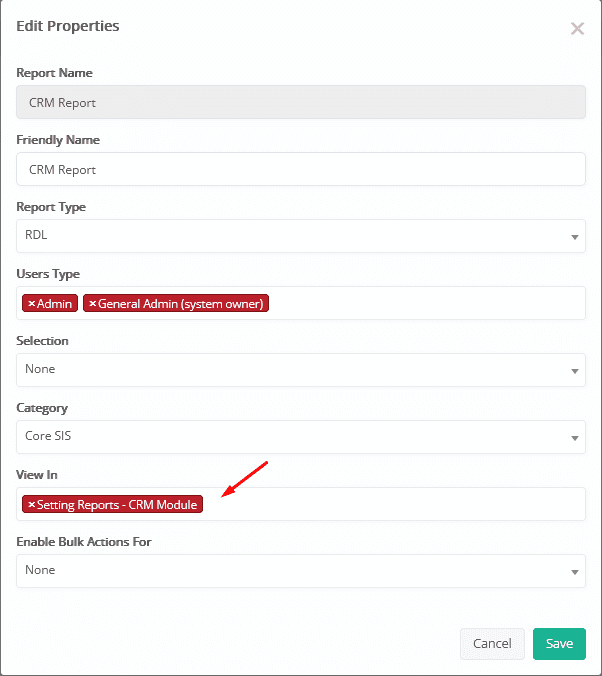Image resolution: width=602 pixels, height=676 pixels.
Task: Click the General Admin (system owner) tag text
Action: click(x=181, y=304)
